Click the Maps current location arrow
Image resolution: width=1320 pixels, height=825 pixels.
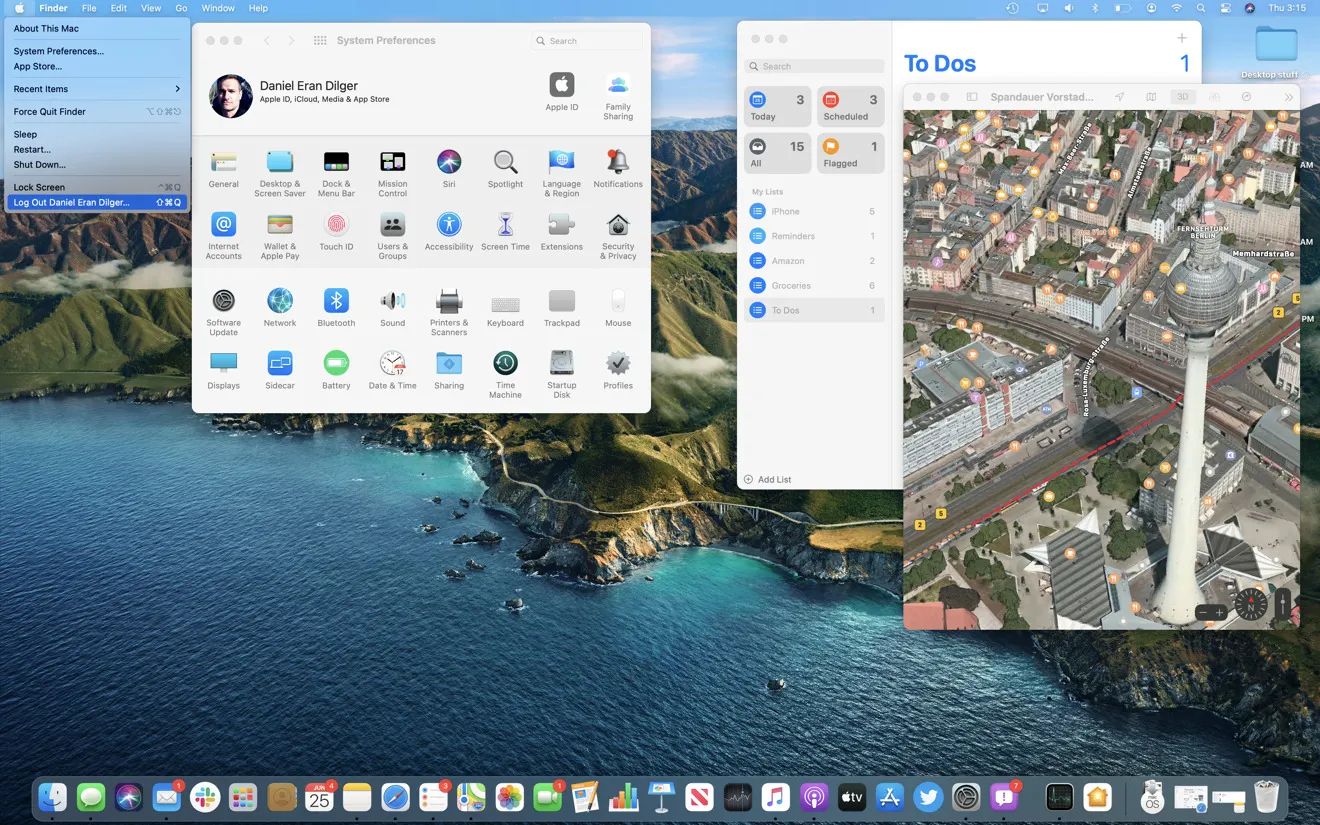[x=1119, y=97]
